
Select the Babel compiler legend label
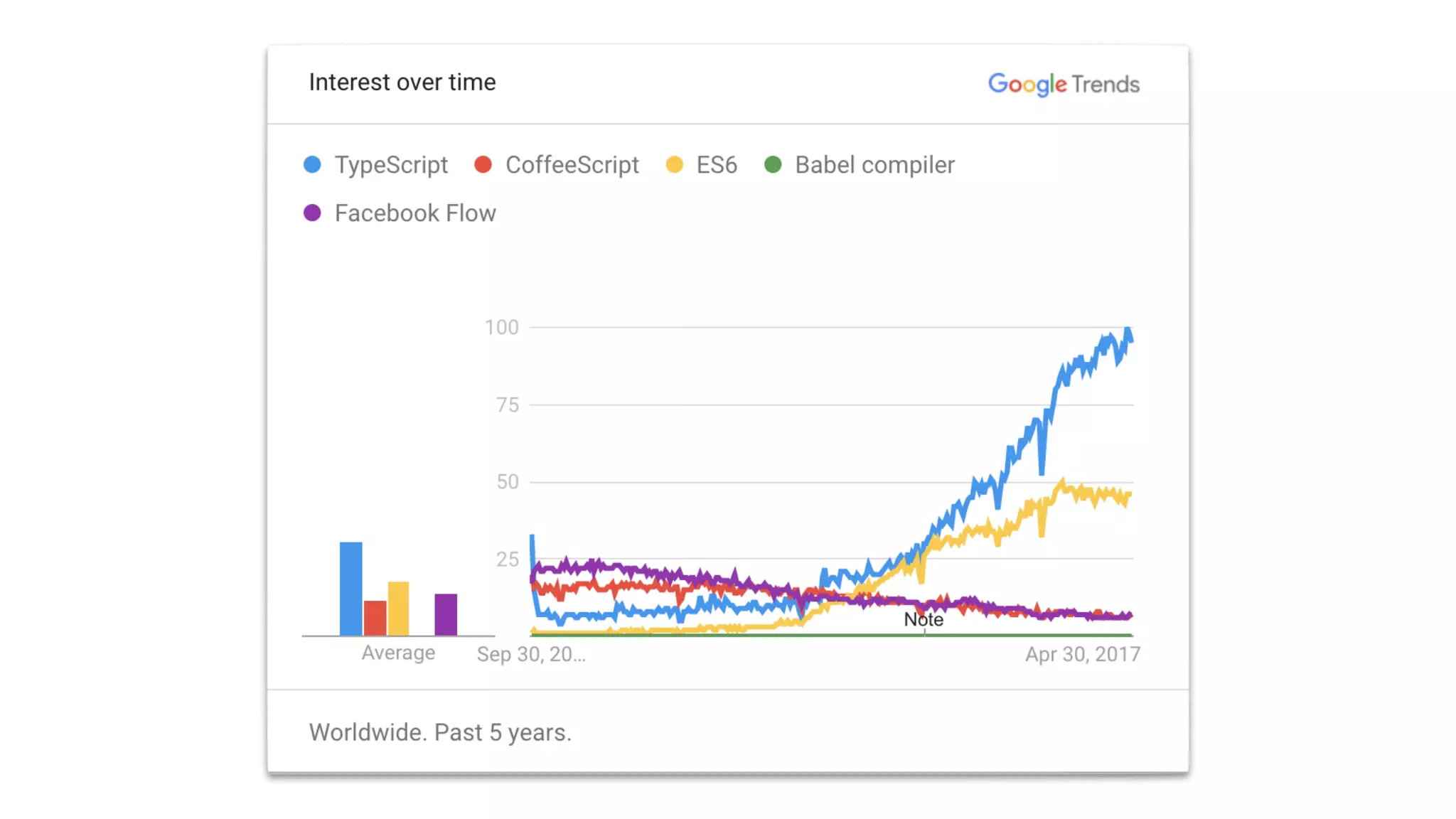click(x=874, y=165)
